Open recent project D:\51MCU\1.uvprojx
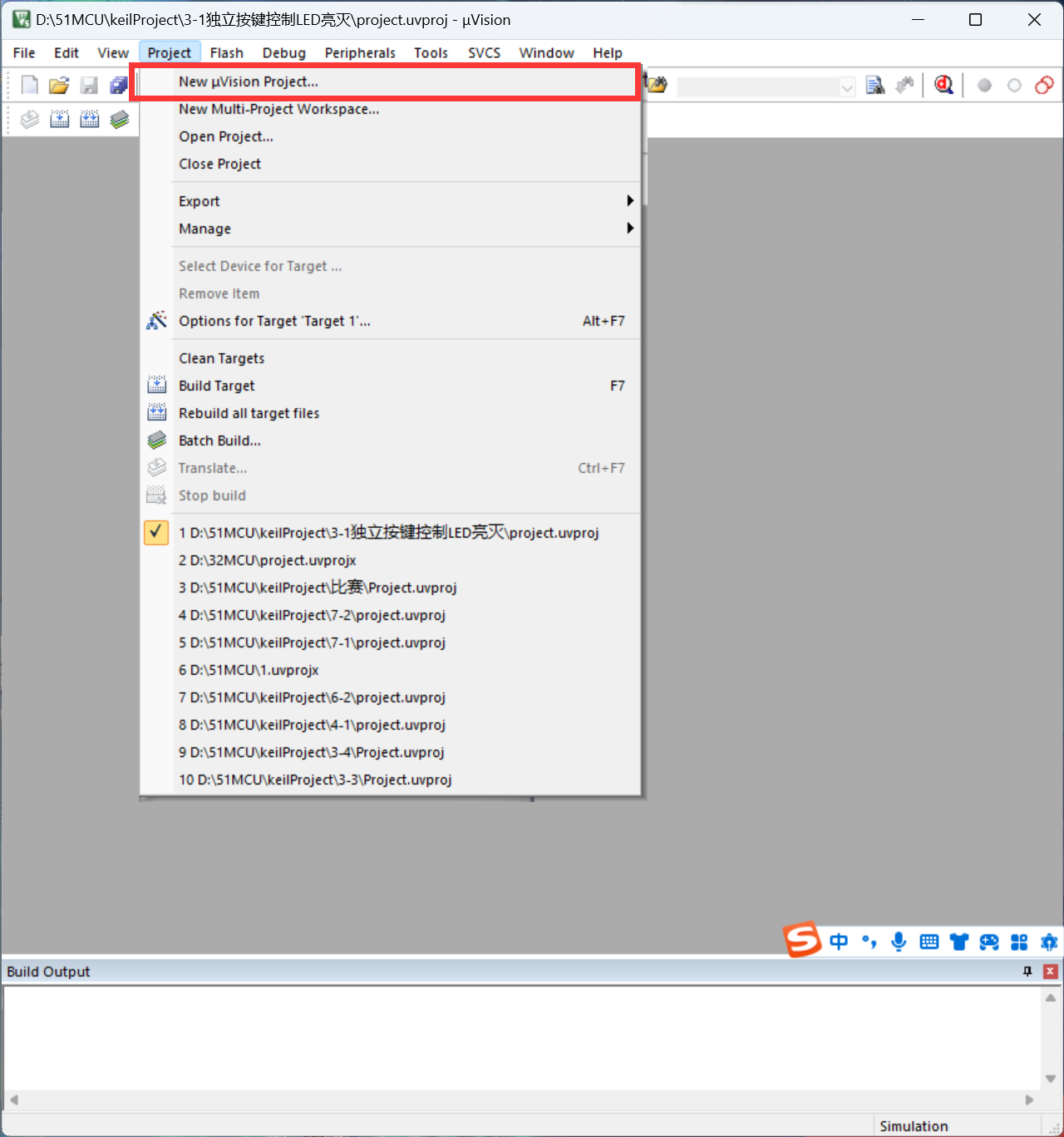1064x1137 pixels. pyautogui.click(x=390, y=670)
